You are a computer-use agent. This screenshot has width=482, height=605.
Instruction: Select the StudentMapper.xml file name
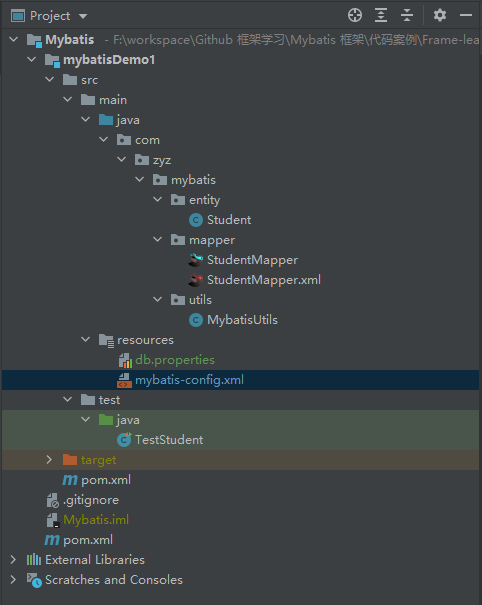coord(264,280)
